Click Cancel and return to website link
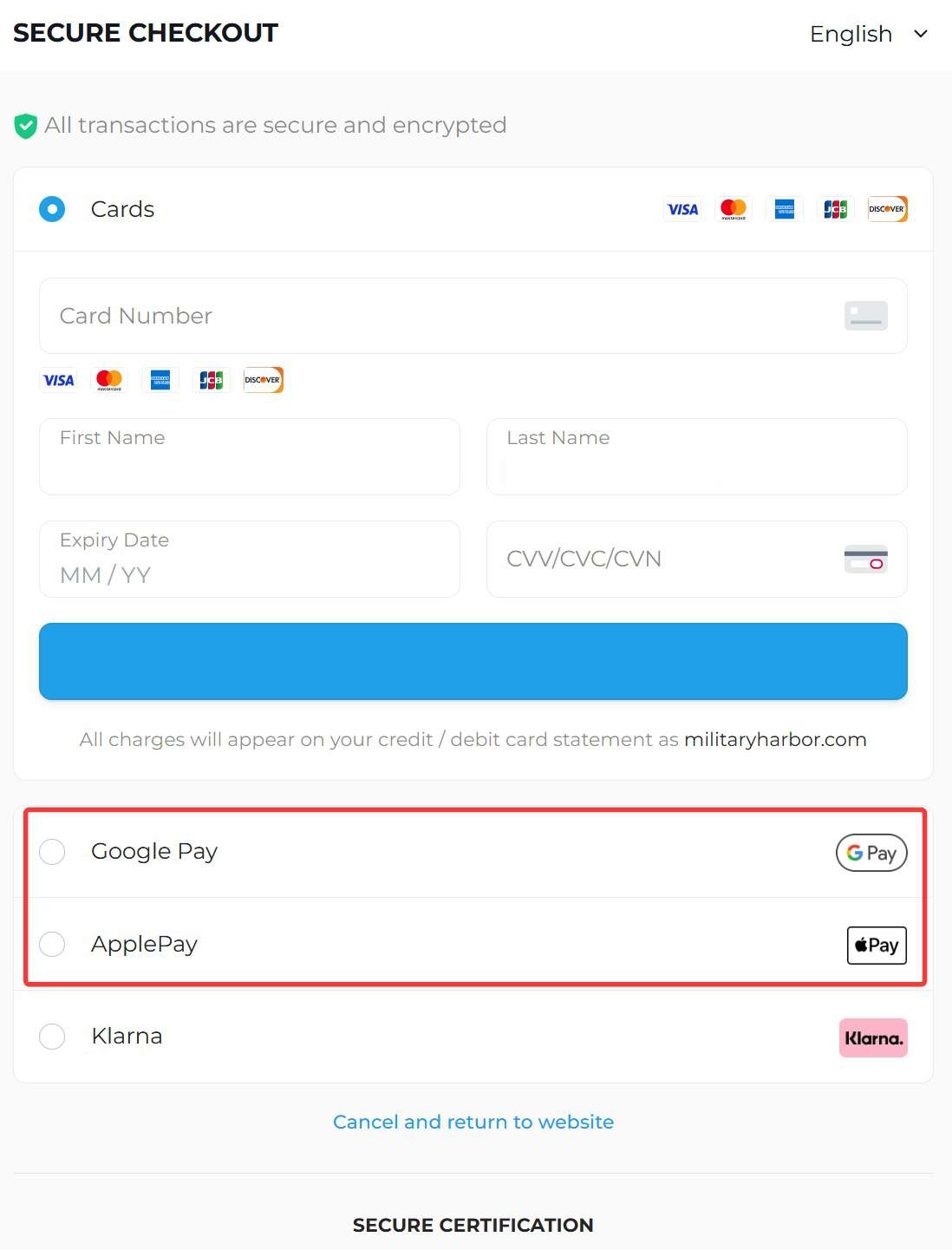This screenshot has height=1250, width=952. [473, 1122]
